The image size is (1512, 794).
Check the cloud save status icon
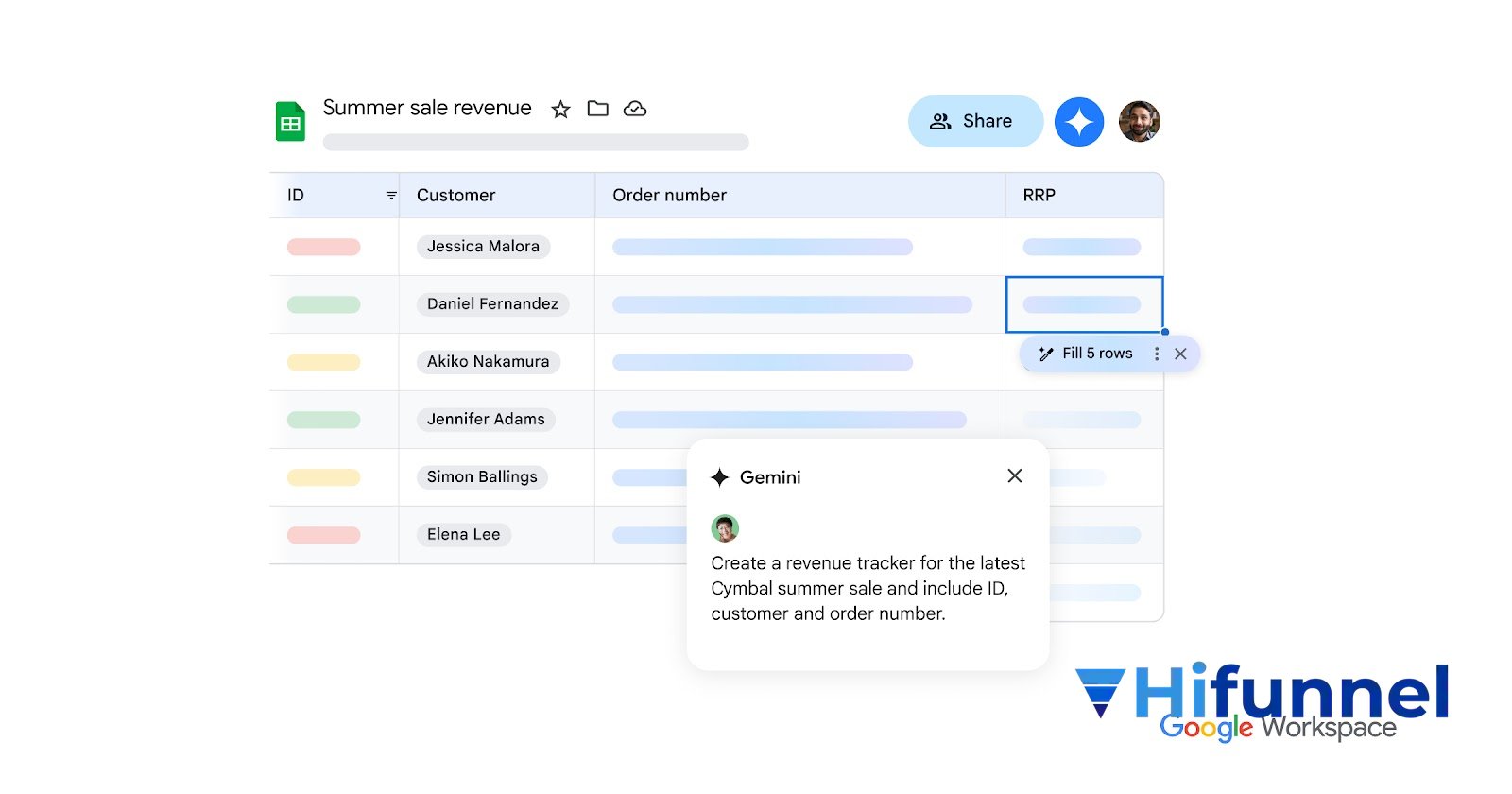coord(635,109)
